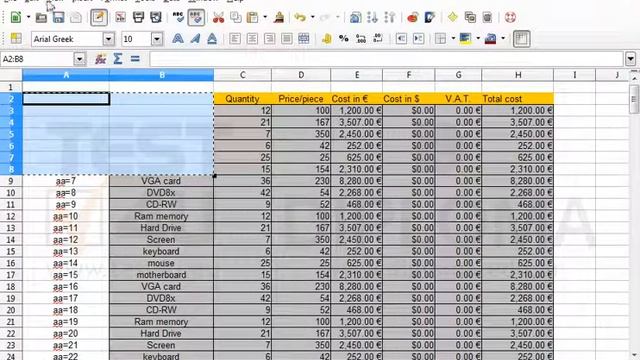Open page preview

coord(156,18)
